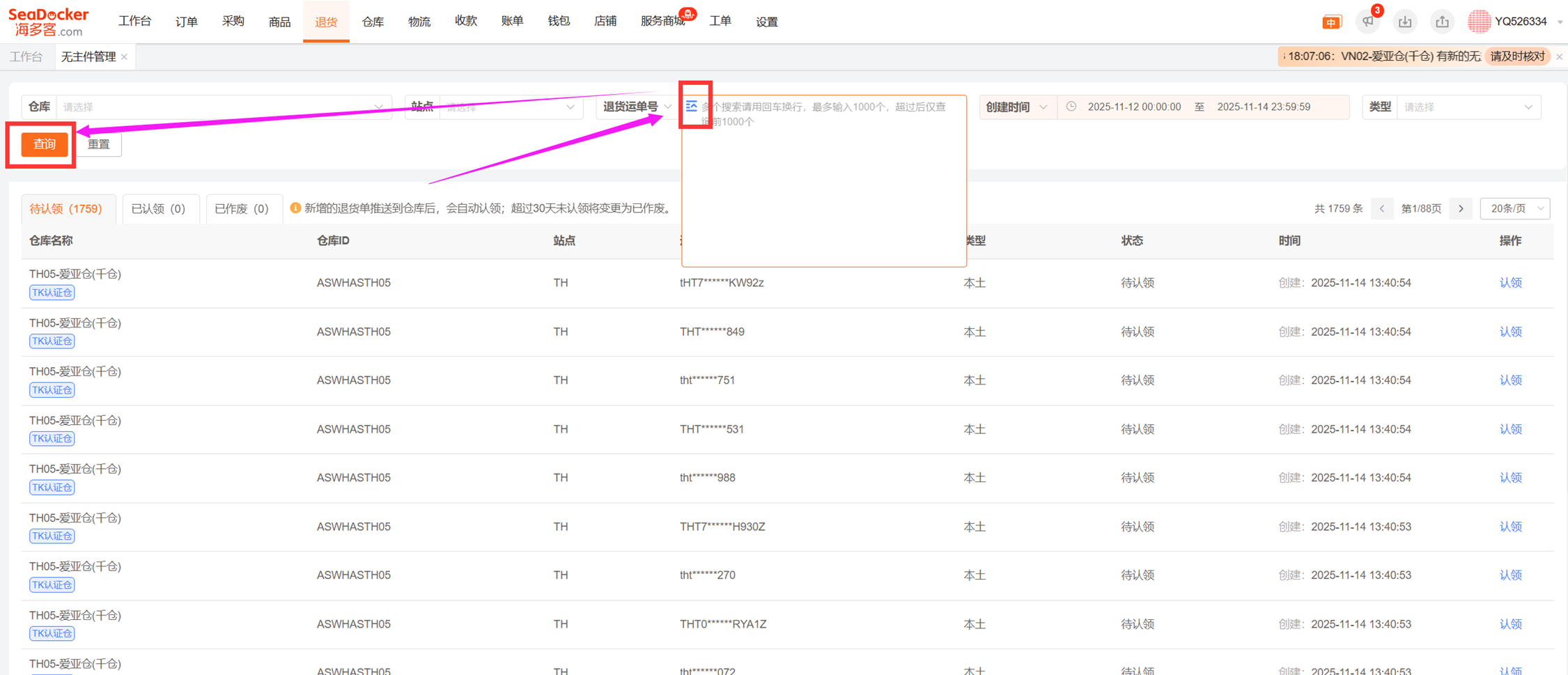Open the 仓库 dropdown selector
Screen dimensions: 1568x675
click(223, 107)
